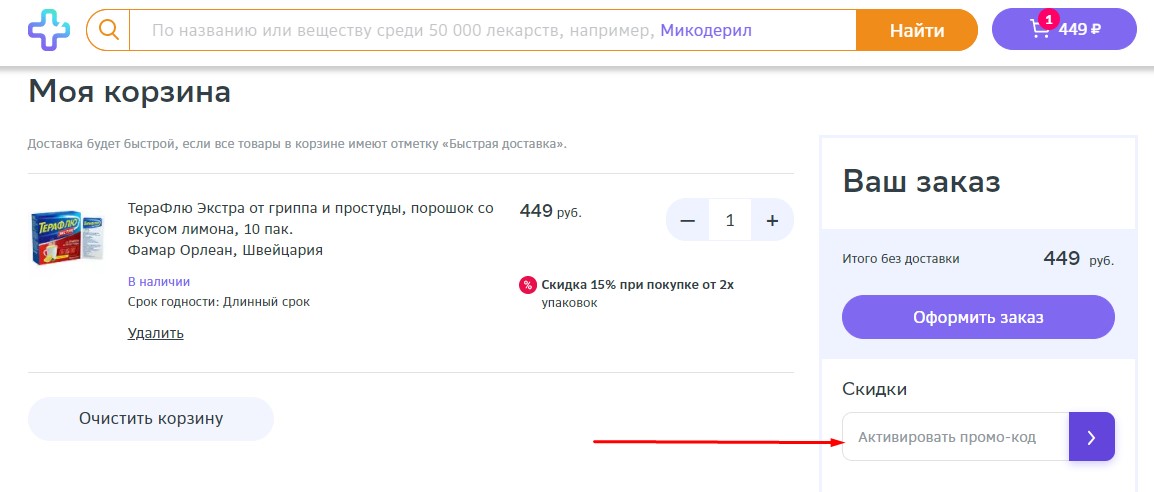Click the quantity field showing 1
The height and width of the screenshot is (492, 1154).
tap(730, 220)
